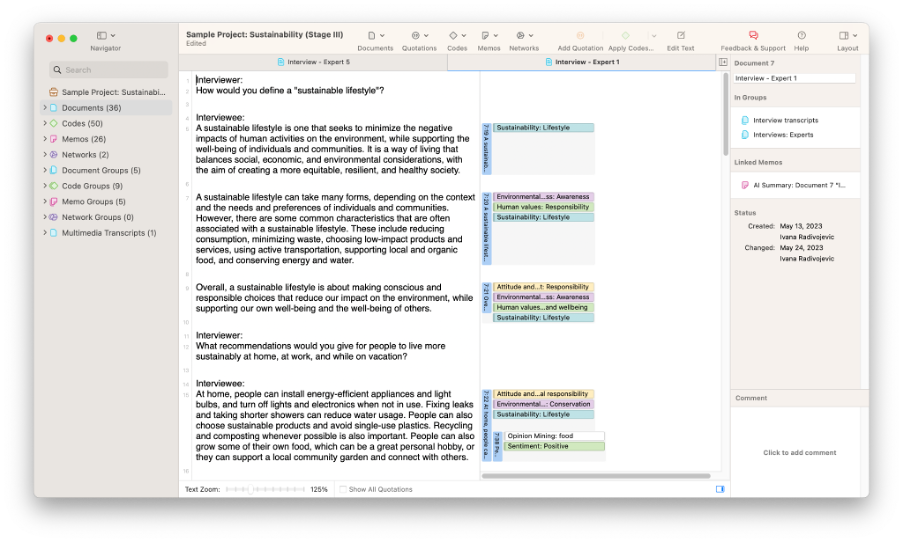The height and width of the screenshot is (542, 904).
Task: Open the Networks toolbar icon
Action: (x=523, y=36)
